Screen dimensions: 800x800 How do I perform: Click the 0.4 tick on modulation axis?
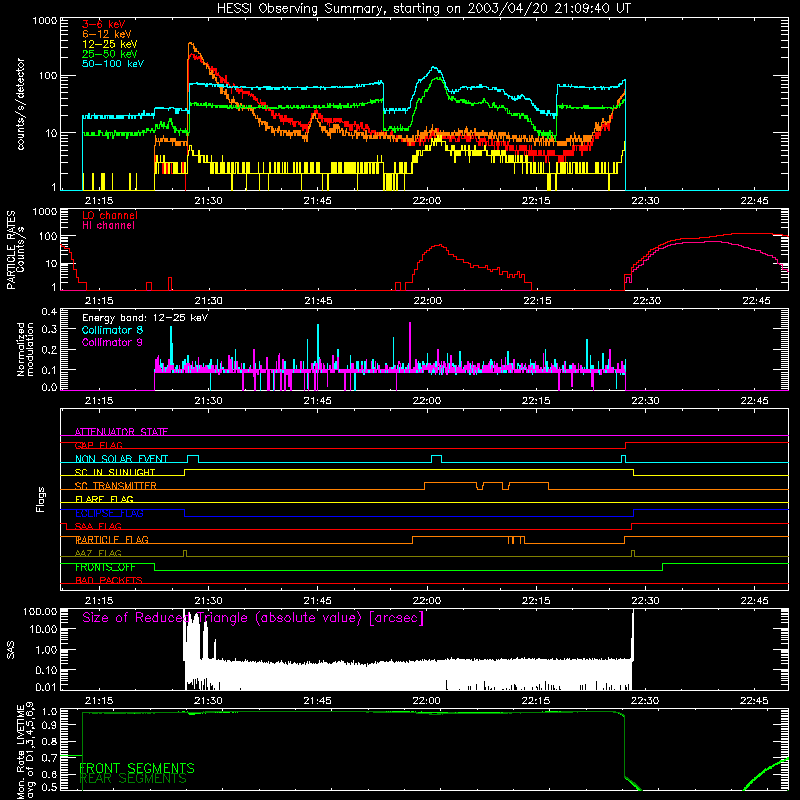[49, 312]
